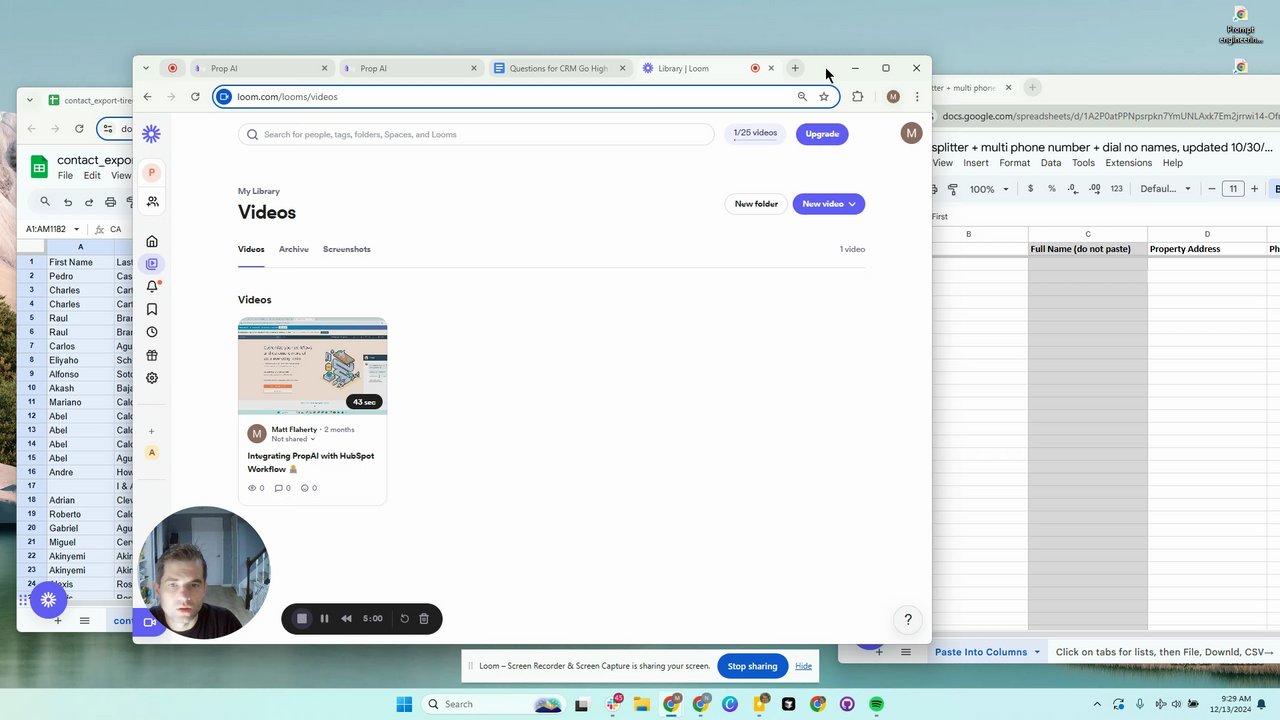Hide the screen sharing notice
1280x720 pixels.
coord(803,666)
